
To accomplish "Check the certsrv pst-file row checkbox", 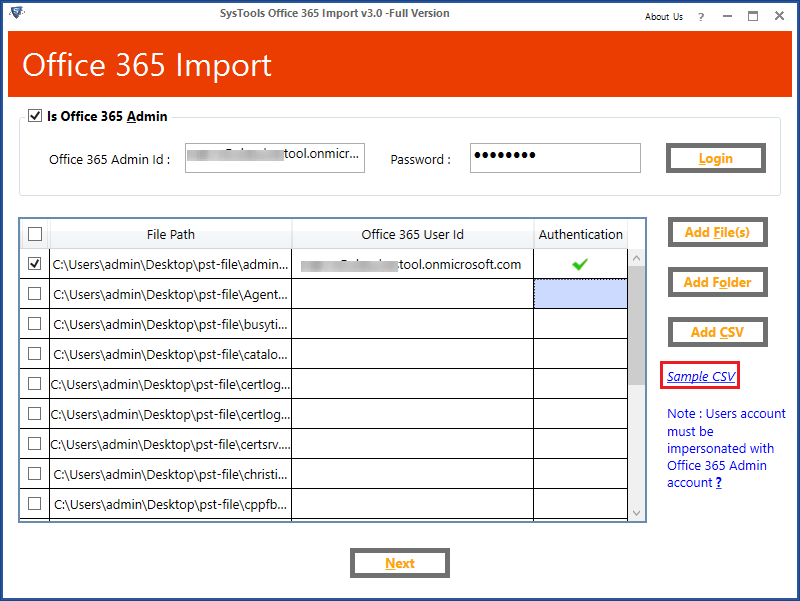I will pyautogui.click(x=35, y=444).
